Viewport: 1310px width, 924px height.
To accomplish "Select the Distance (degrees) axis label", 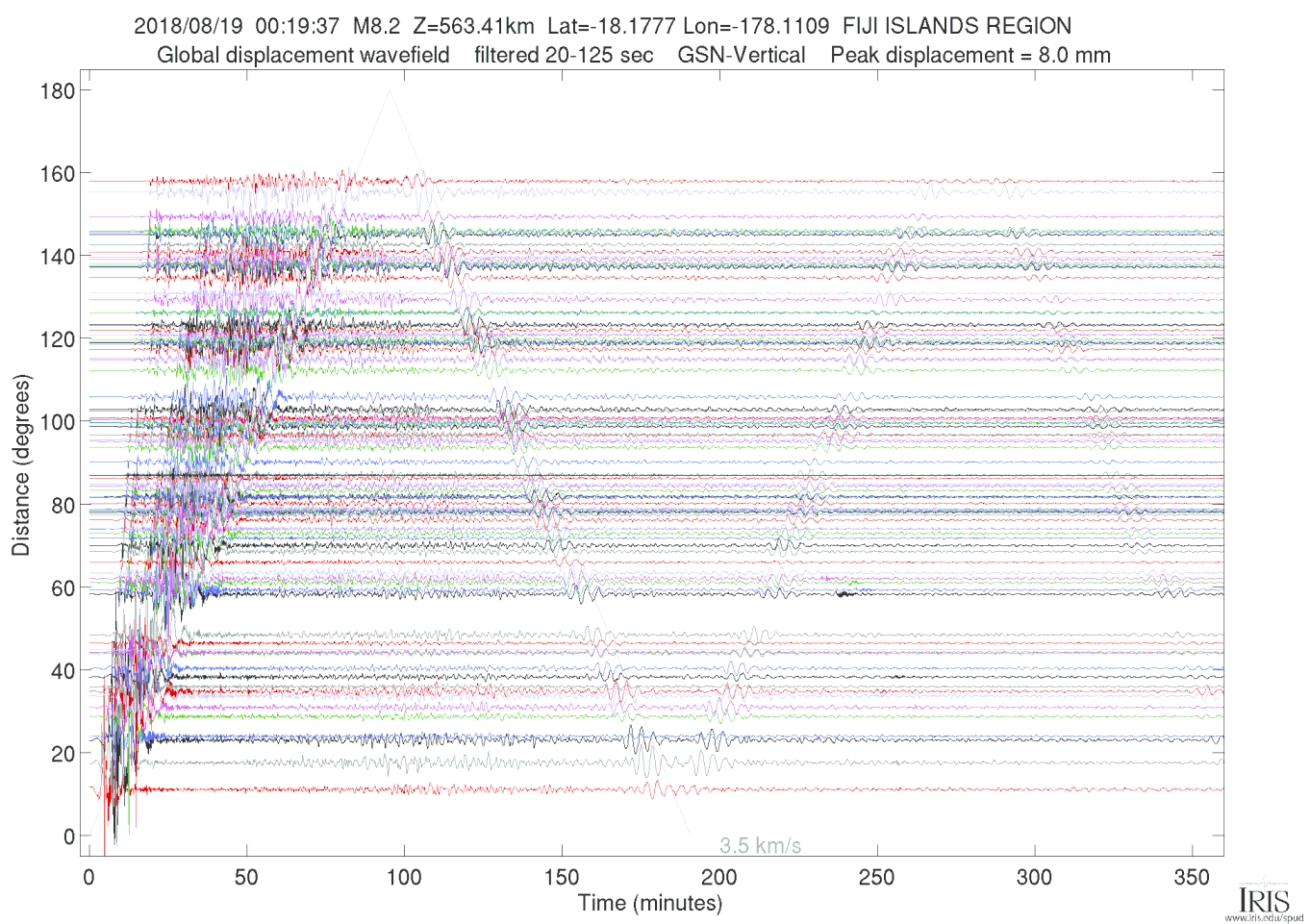I will pos(21,465).
